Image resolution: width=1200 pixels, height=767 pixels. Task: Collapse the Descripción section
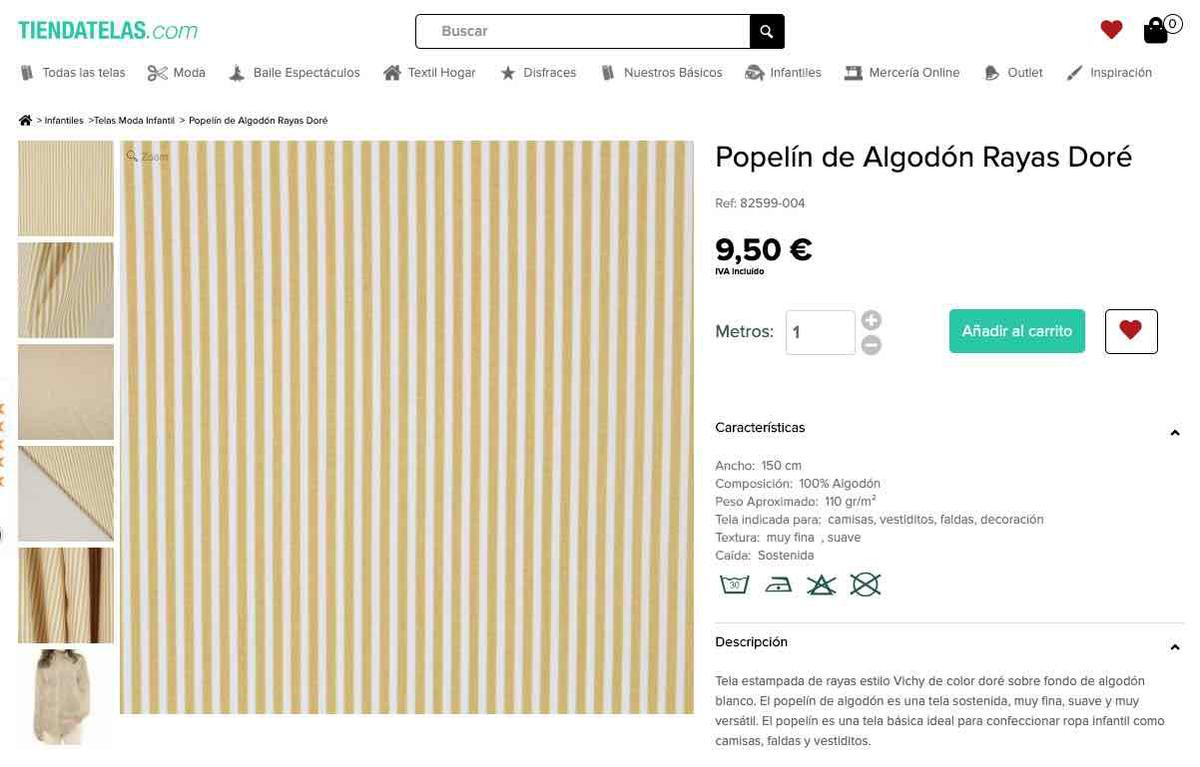tap(1175, 648)
